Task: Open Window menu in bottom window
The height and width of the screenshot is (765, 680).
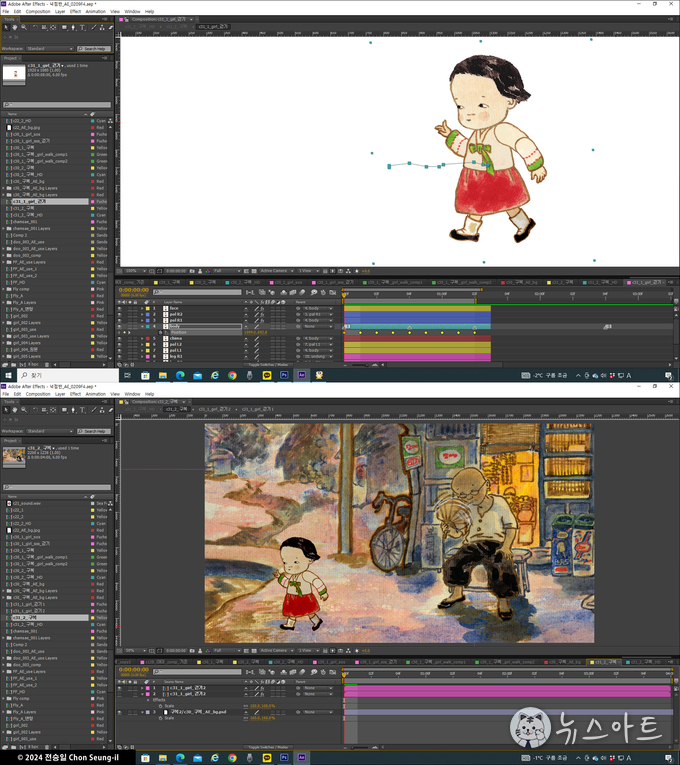Action: coord(132,394)
